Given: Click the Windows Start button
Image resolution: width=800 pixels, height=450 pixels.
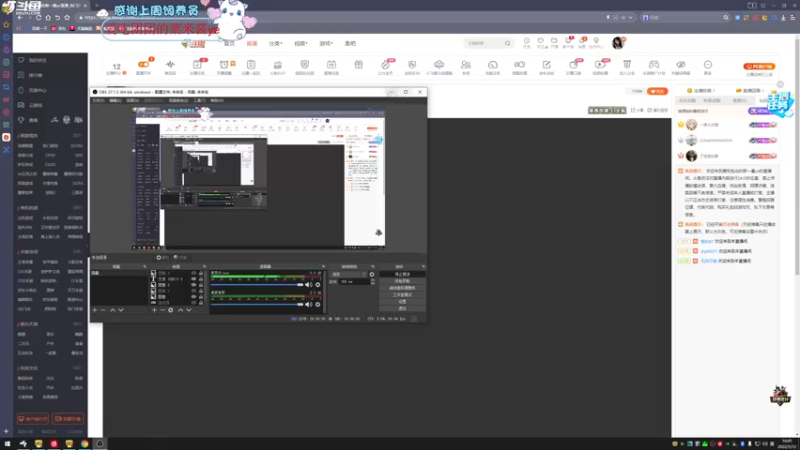Looking at the screenshot, I should click(7, 444).
